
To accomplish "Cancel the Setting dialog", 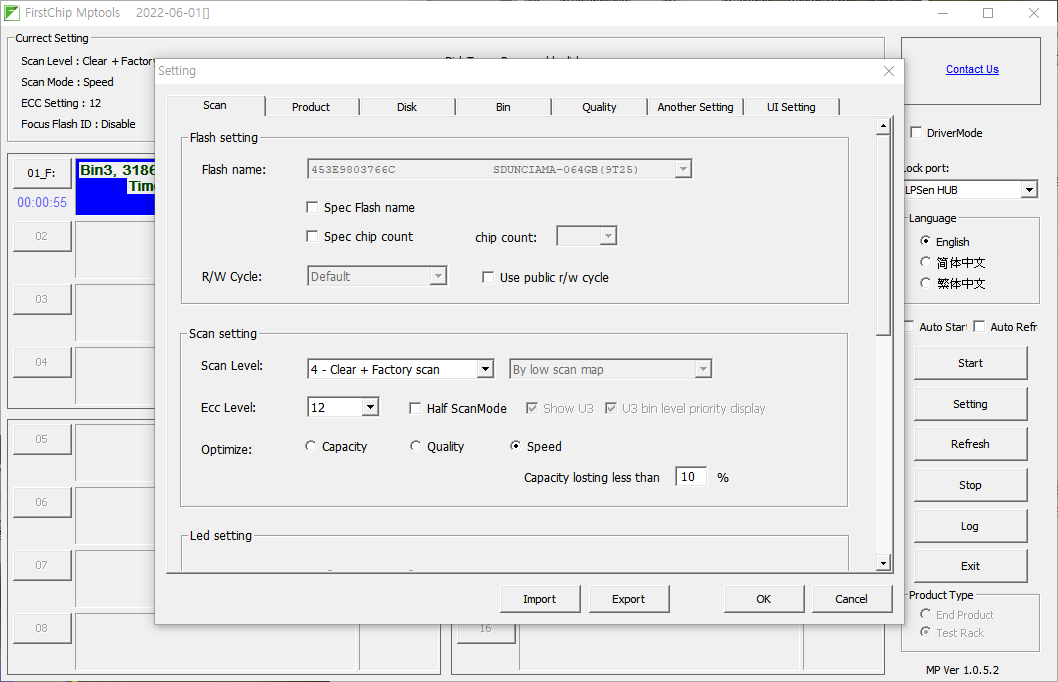I will click(852, 599).
